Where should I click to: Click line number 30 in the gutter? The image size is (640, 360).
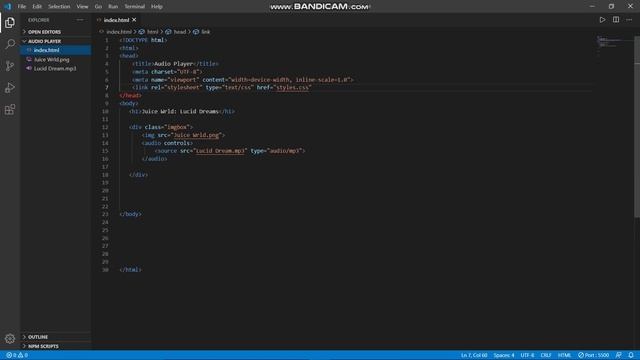pyautogui.click(x=105, y=270)
